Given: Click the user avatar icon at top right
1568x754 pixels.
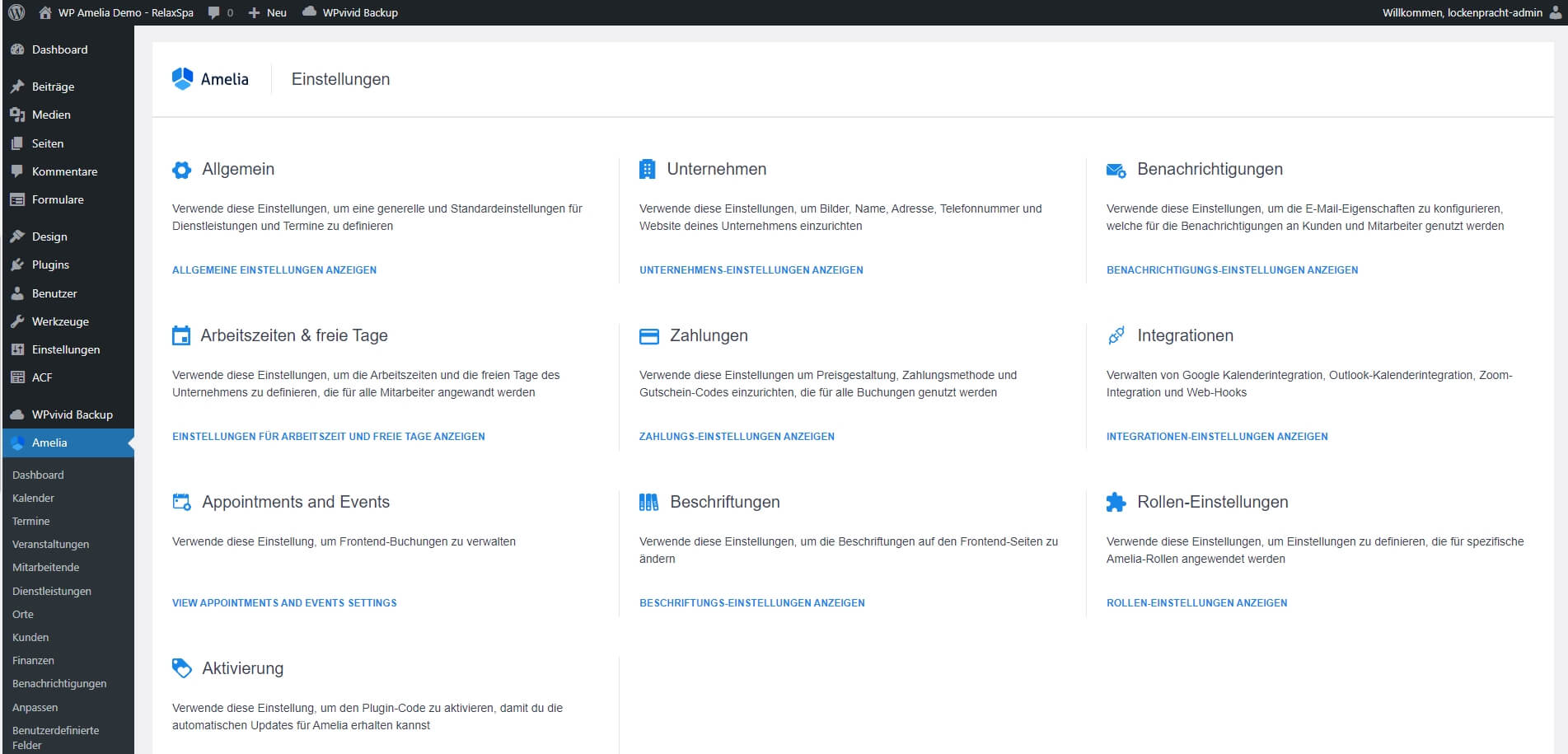Looking at the screenshot, I should click(1554, 12).
